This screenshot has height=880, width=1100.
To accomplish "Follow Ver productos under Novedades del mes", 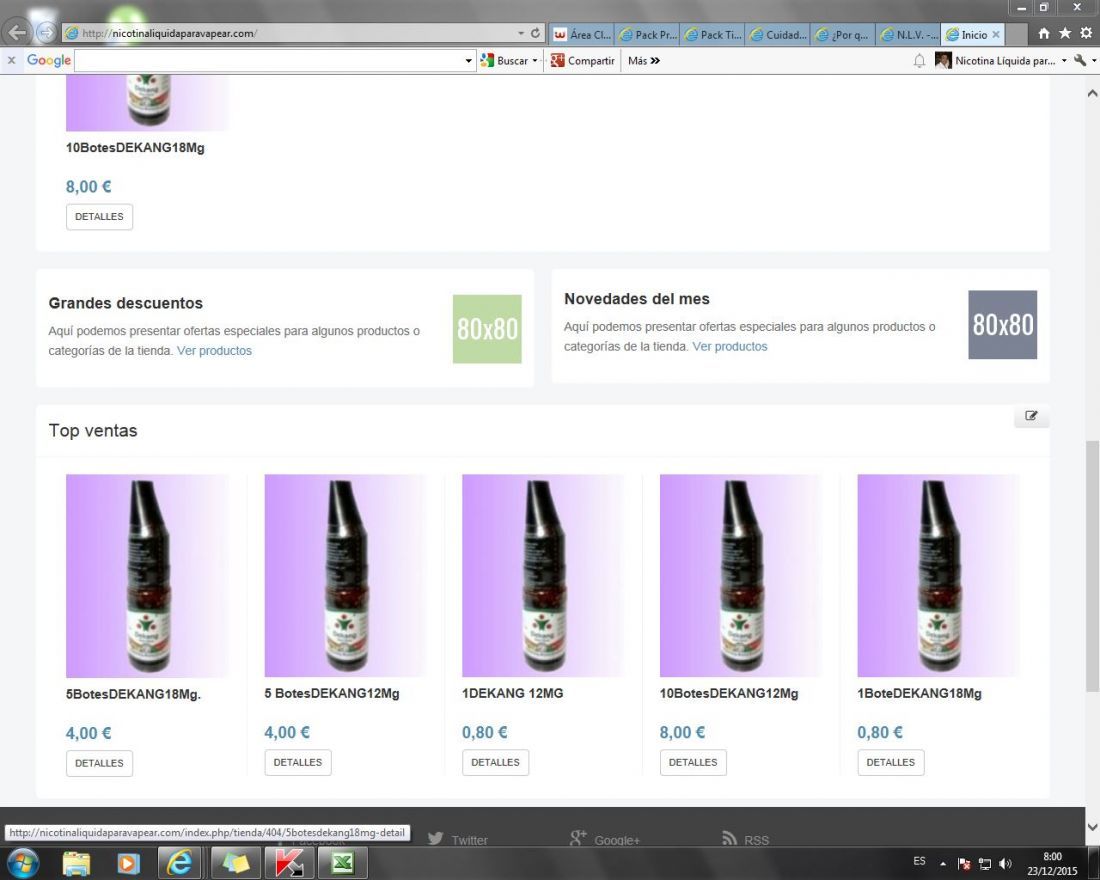I will click(x=730, y=346).
